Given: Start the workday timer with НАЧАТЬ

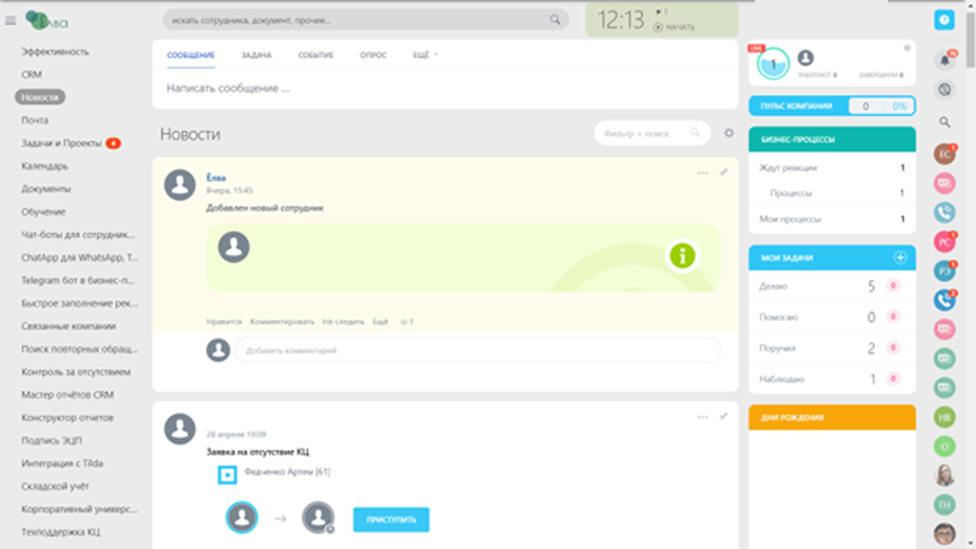Looking at the screenshot, I should pos(674,27).
